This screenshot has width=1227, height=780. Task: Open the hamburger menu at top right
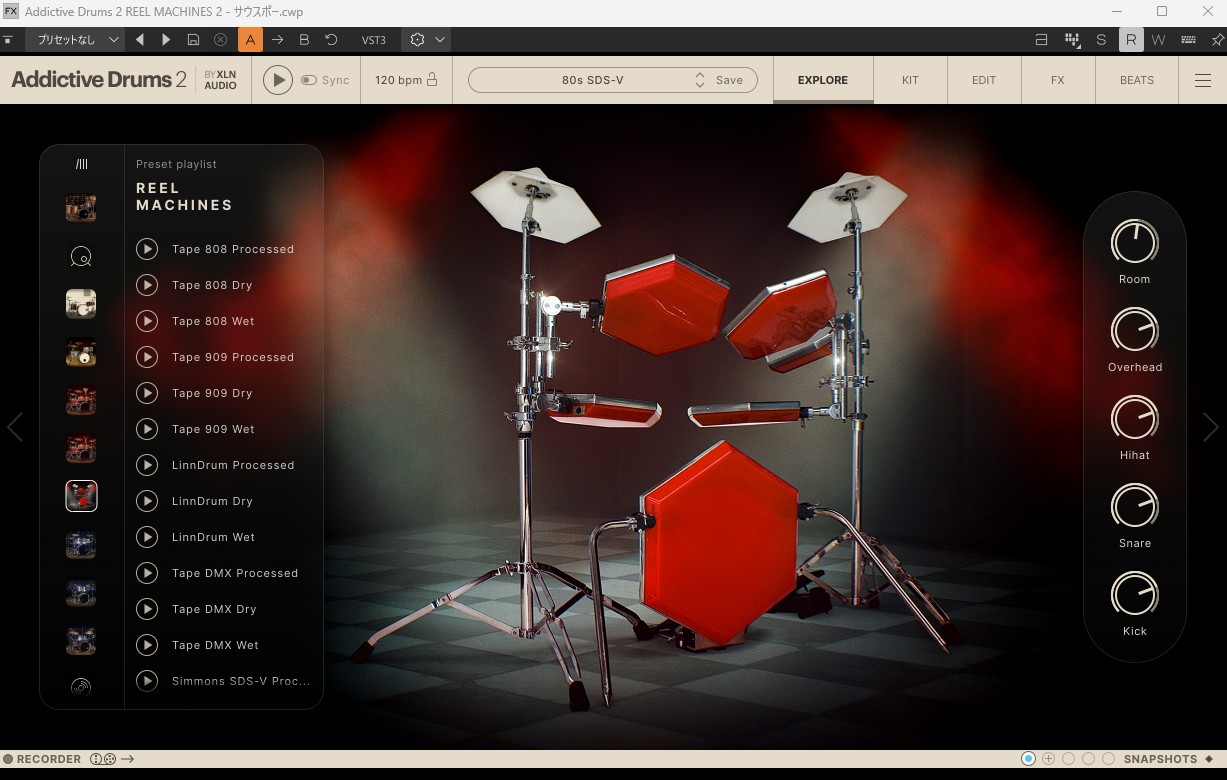(x=1202, y=80)
